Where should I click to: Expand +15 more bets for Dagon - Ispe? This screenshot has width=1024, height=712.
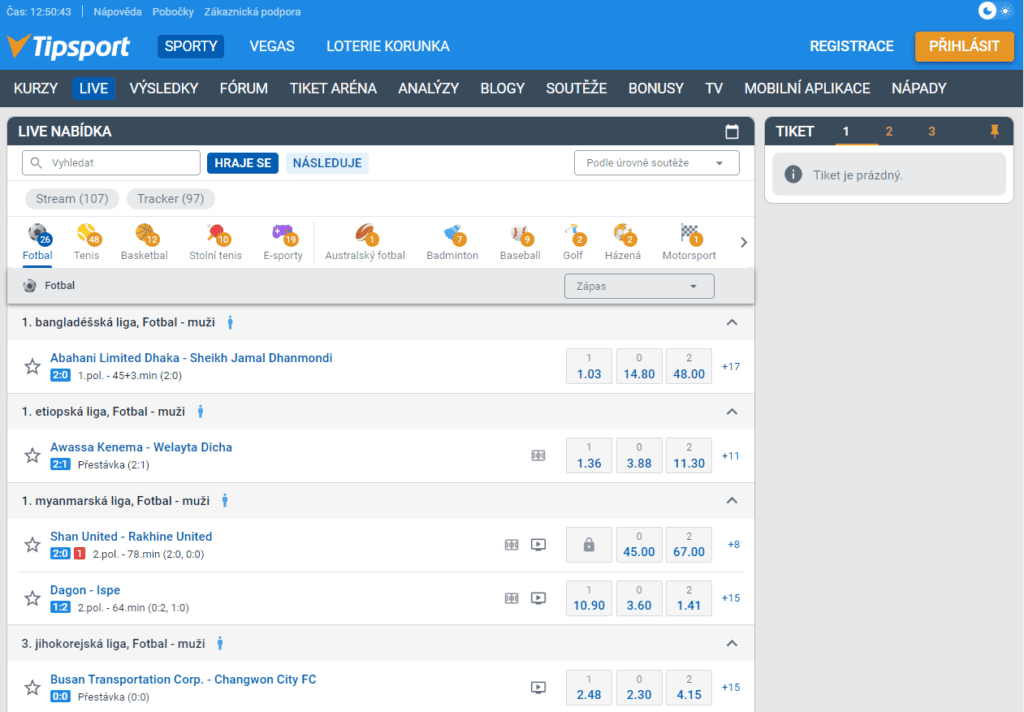731,598
